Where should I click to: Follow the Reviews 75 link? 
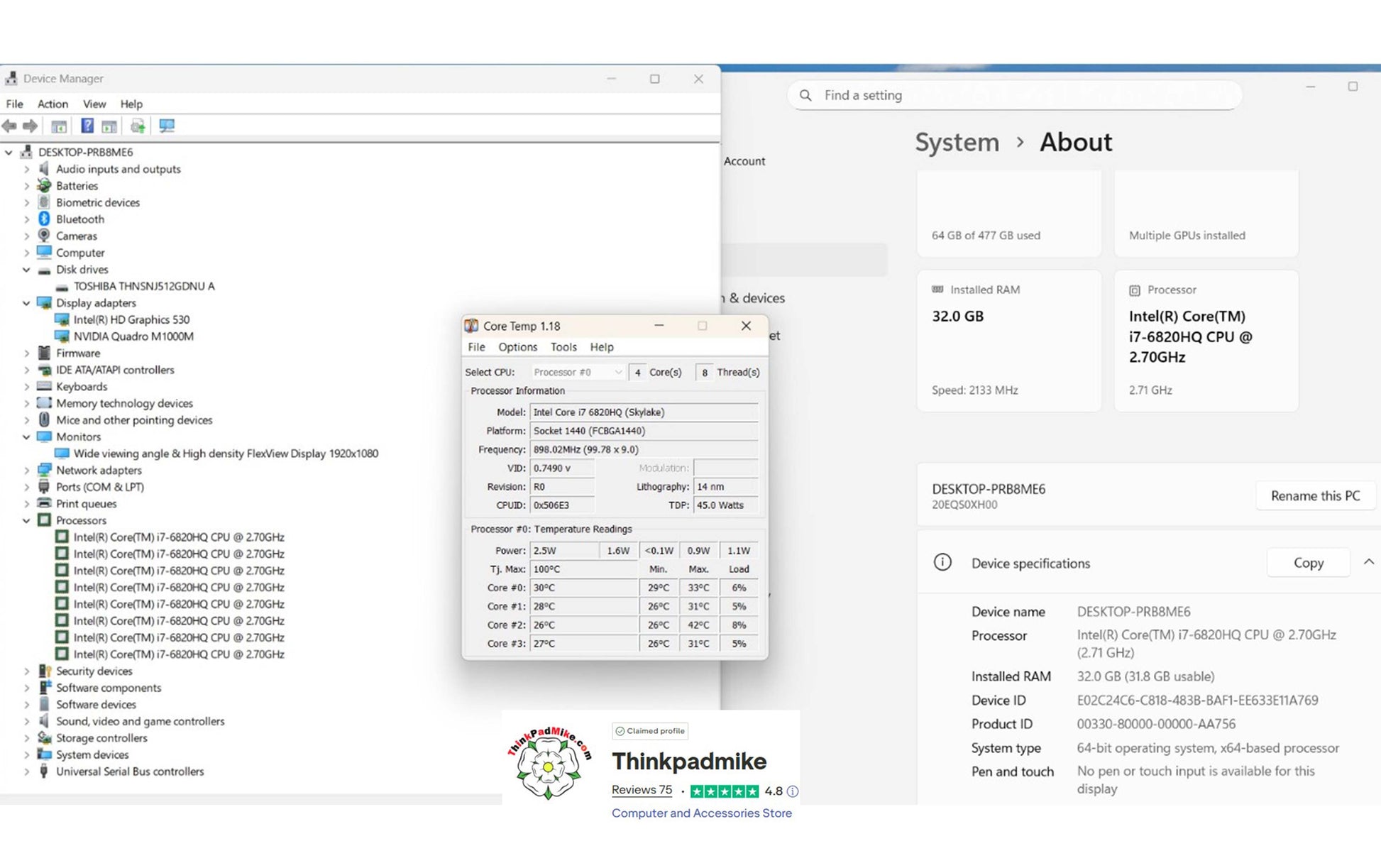point(642,790)
